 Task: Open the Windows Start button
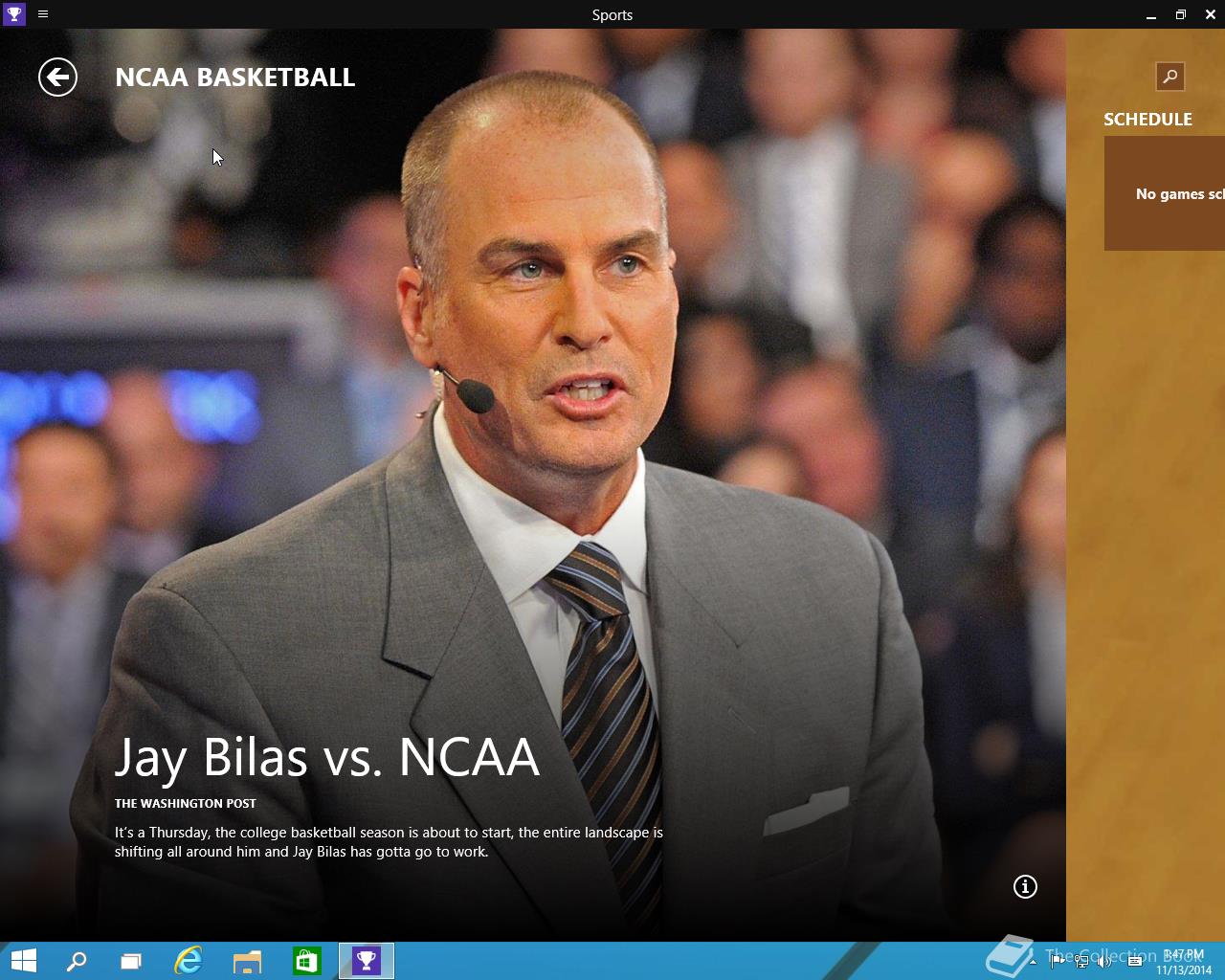click(x=23, y=961)
